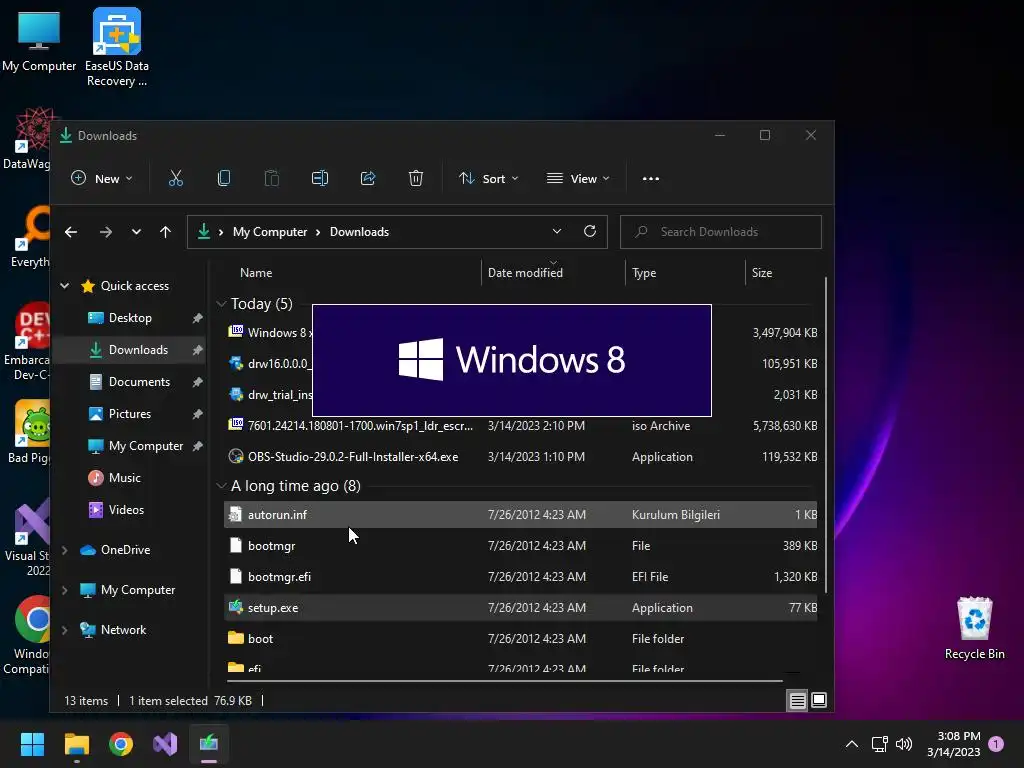1024x768 pixels.
Task: Expand the address bar history dropdown
Action: (556, 231)
